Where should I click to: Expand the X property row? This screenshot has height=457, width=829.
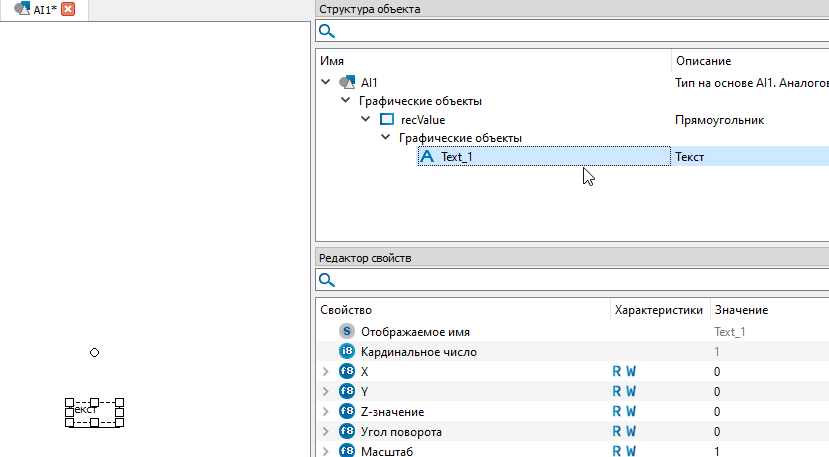pyautogui.click(x=325, y=371)
